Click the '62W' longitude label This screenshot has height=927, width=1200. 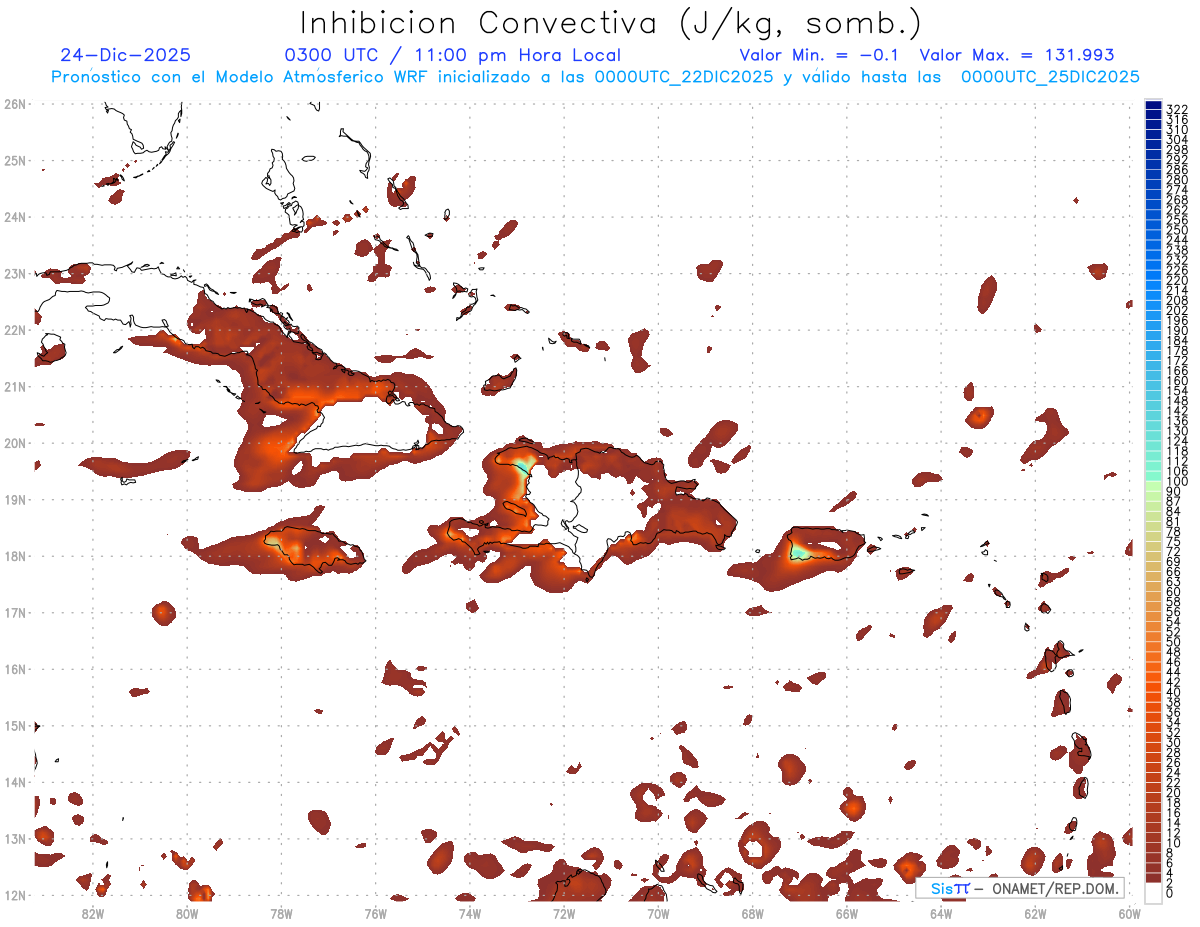[1035, 912]
